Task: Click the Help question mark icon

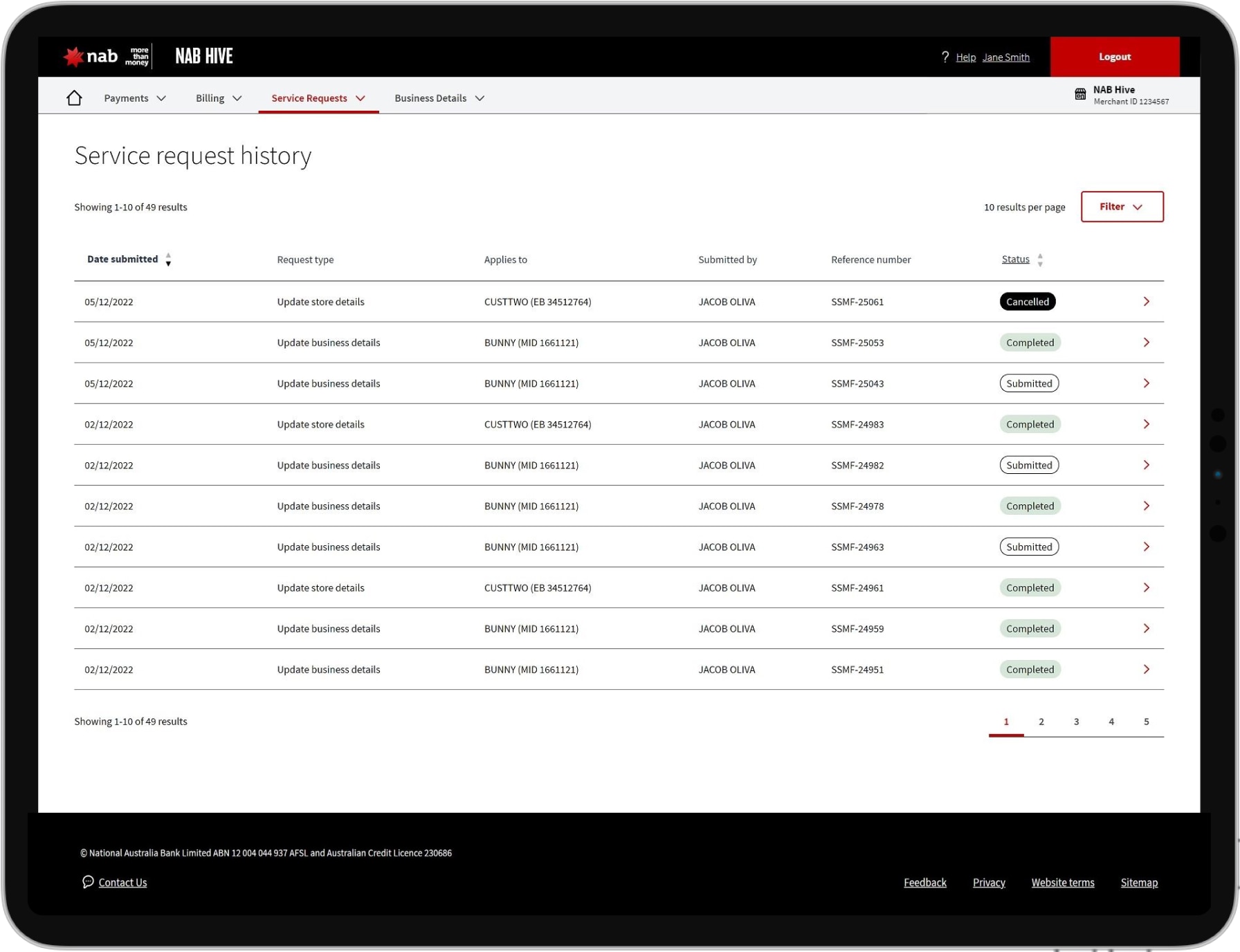Action: click(x=945, y=57)
